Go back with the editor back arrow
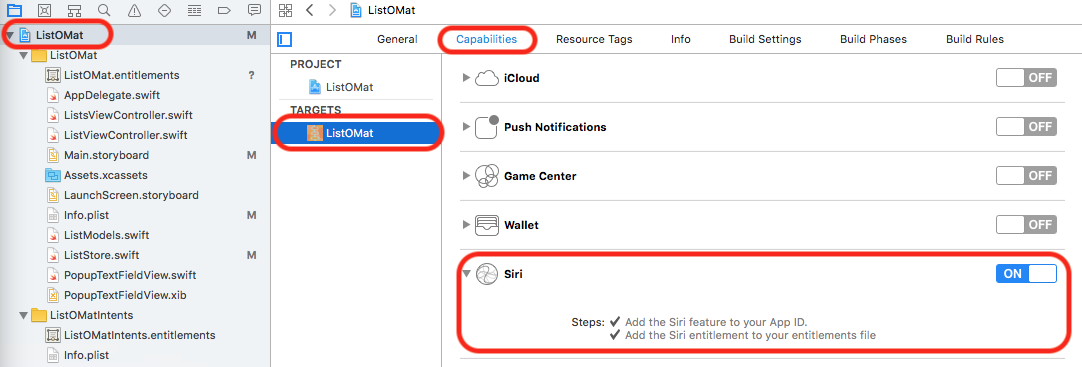Viewport: 1082px width, 367px height. point(310,10)
